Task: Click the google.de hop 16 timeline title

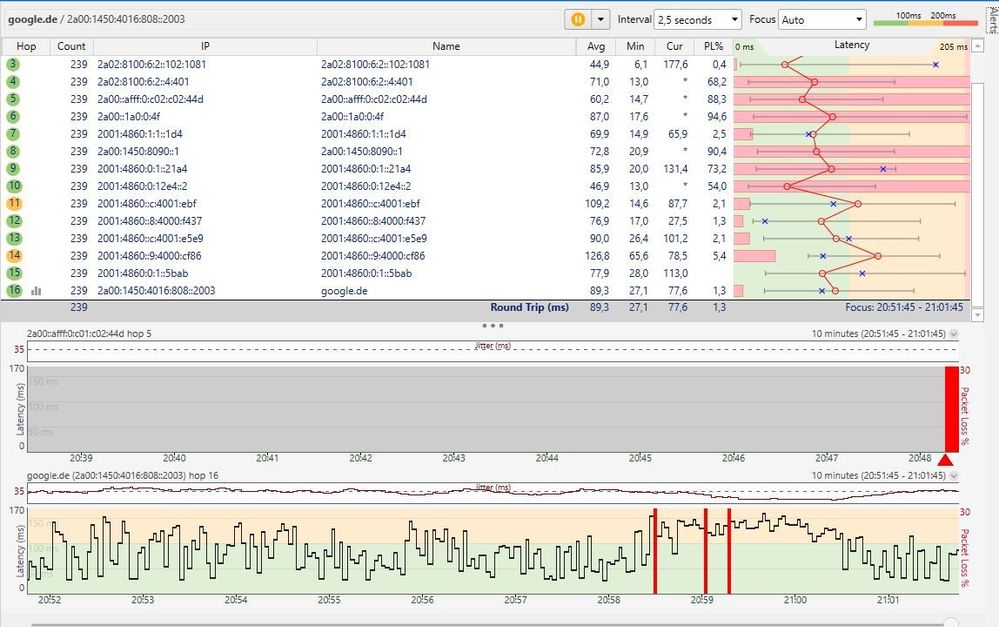Action: tap(122, 475)
